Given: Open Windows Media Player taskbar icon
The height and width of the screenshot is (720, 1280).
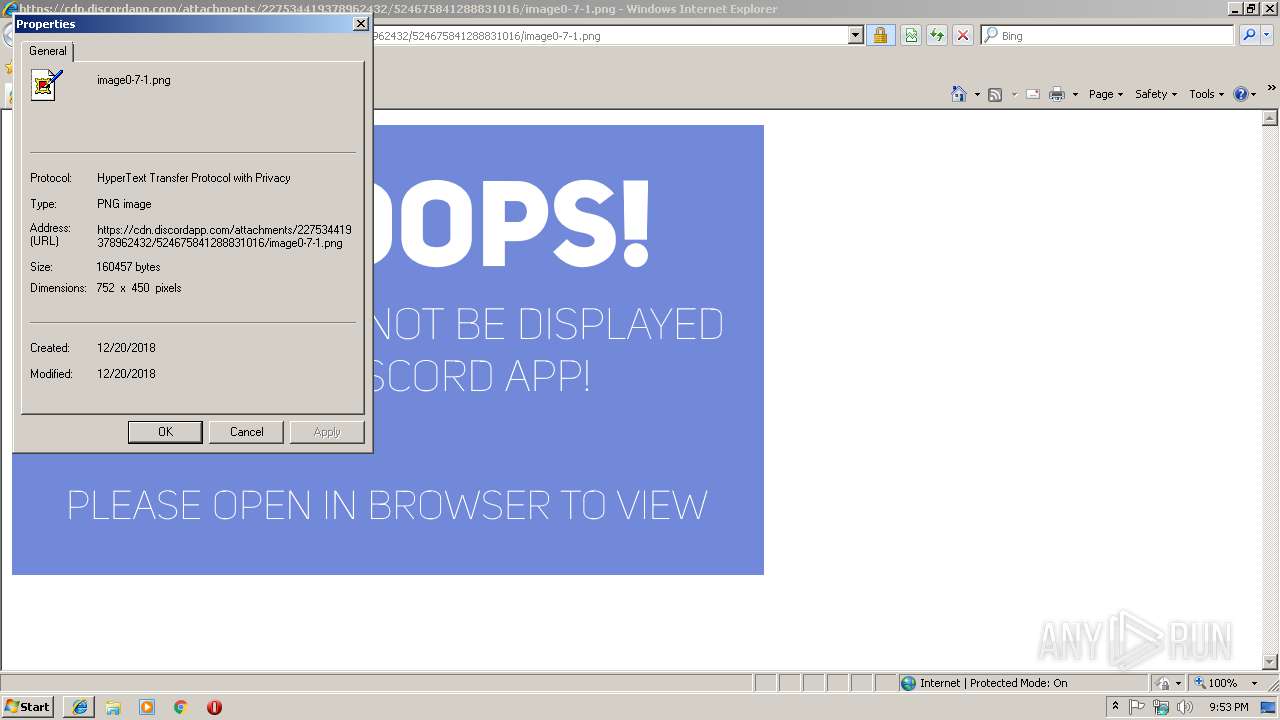Looking at the screenshot, I should pyautogui.click(x=147, y=707).
